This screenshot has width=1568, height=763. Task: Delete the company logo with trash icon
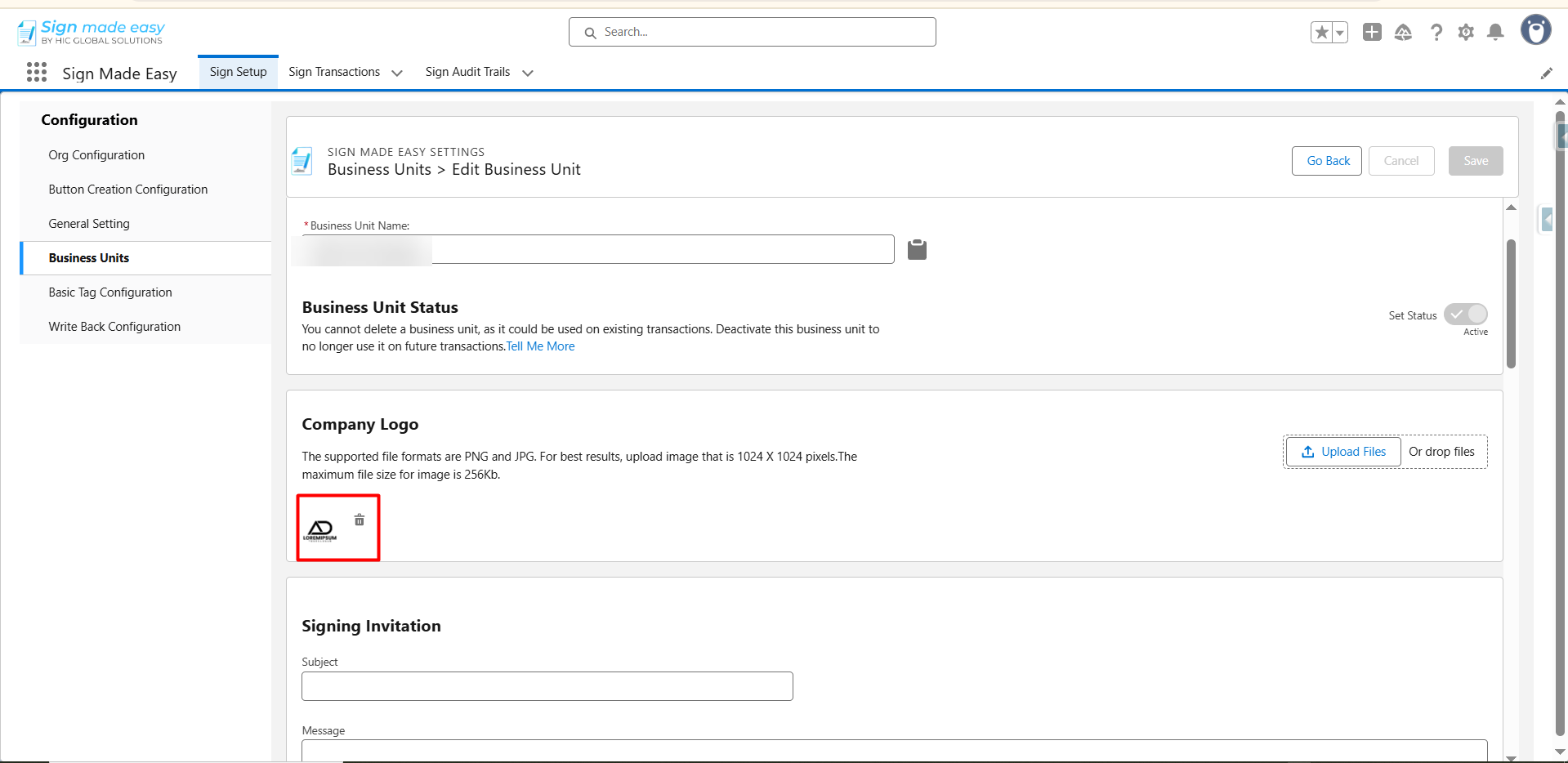point(360,520)
